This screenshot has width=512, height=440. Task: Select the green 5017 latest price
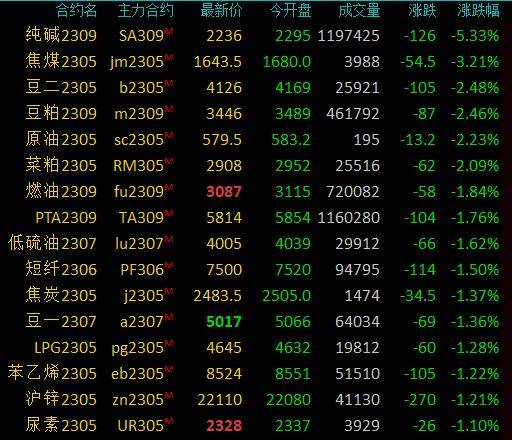(224, 322)
